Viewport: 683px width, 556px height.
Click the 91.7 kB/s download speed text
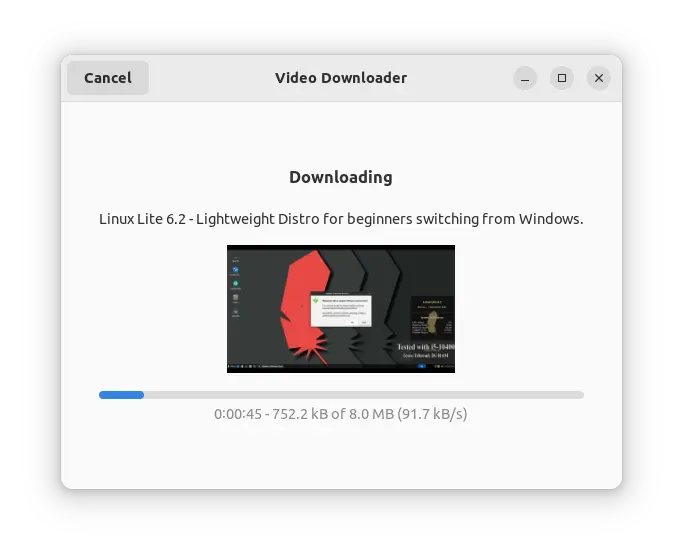[432, 414]
